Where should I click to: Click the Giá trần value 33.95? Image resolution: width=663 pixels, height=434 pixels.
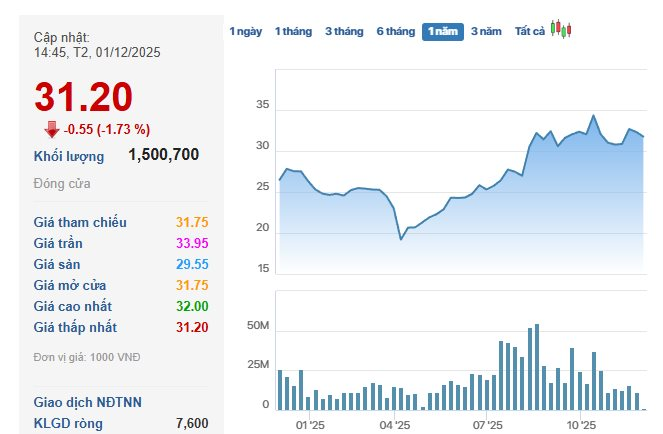point(192,243)
